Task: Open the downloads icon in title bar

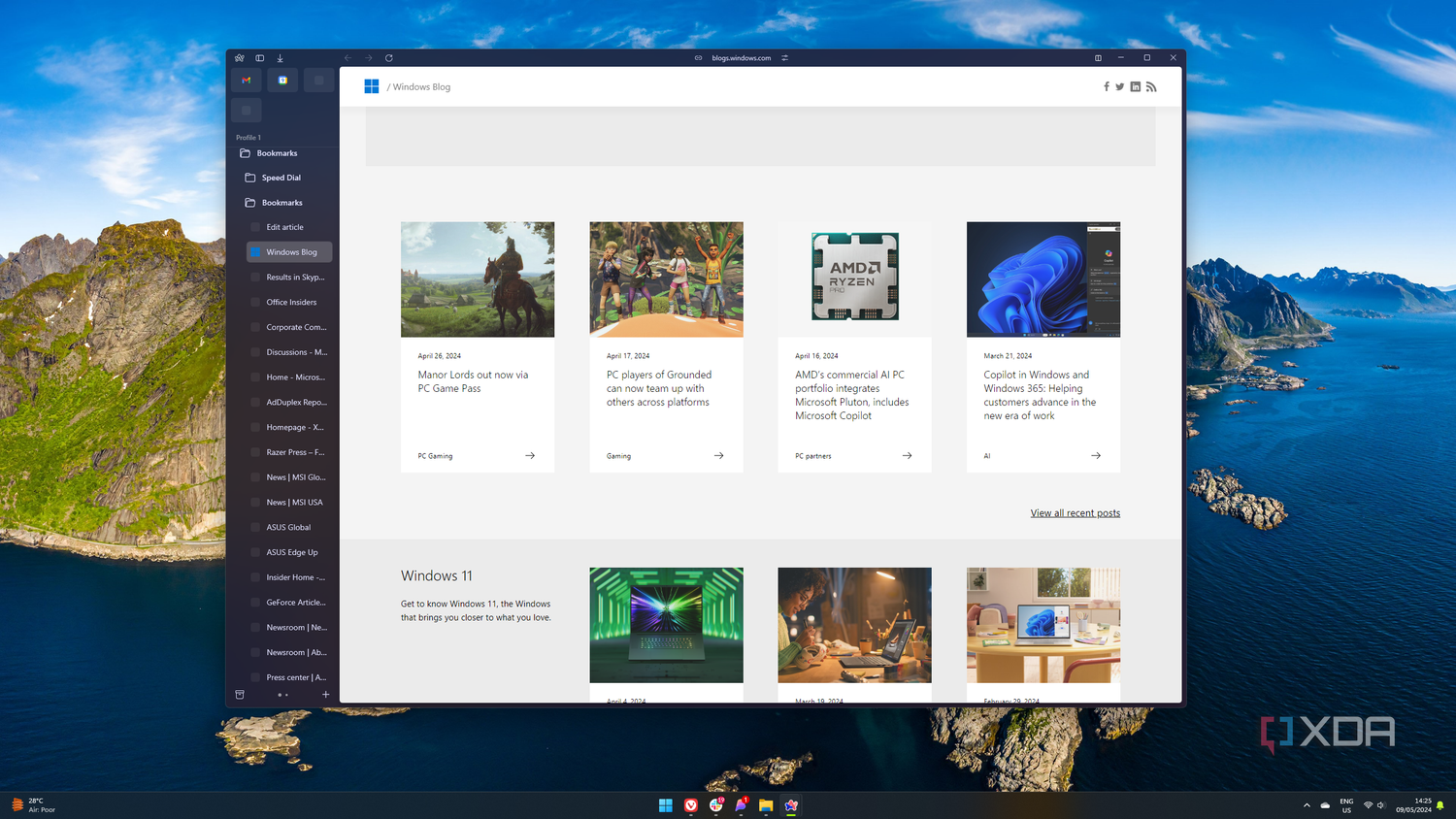Action: point(281,58)
